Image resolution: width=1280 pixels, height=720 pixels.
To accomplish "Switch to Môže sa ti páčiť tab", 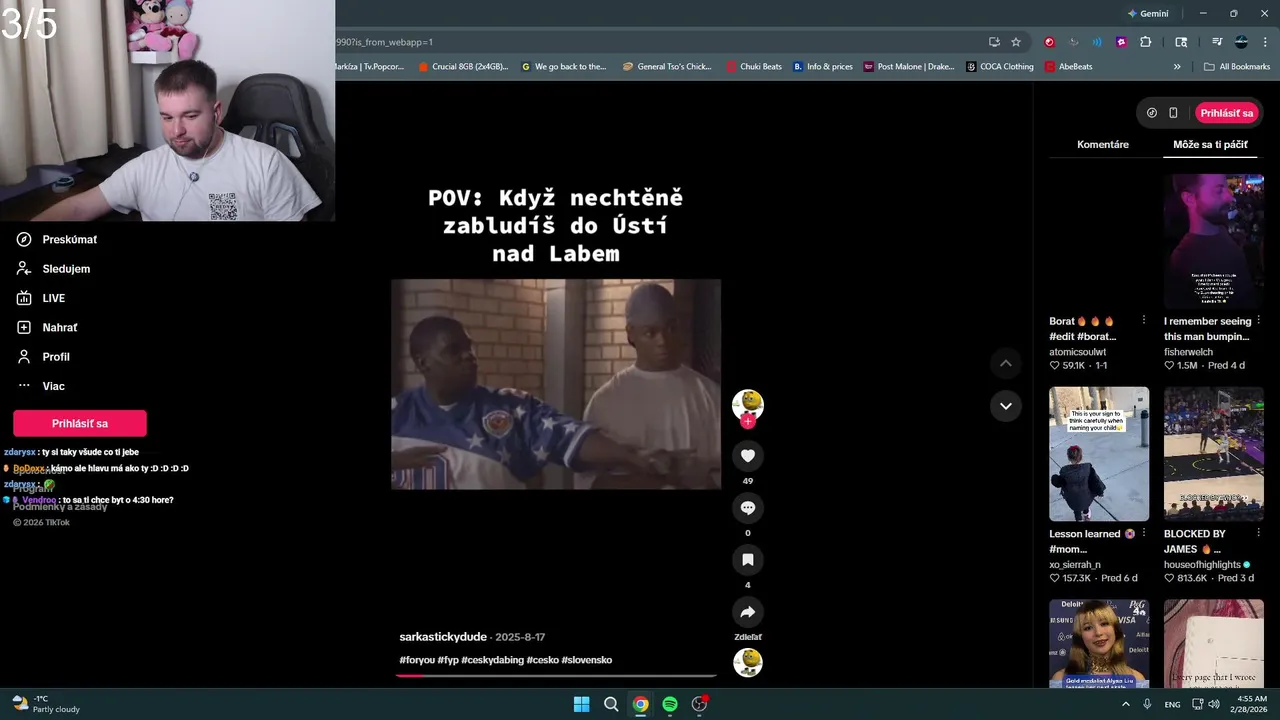I will pos(1210,144).
